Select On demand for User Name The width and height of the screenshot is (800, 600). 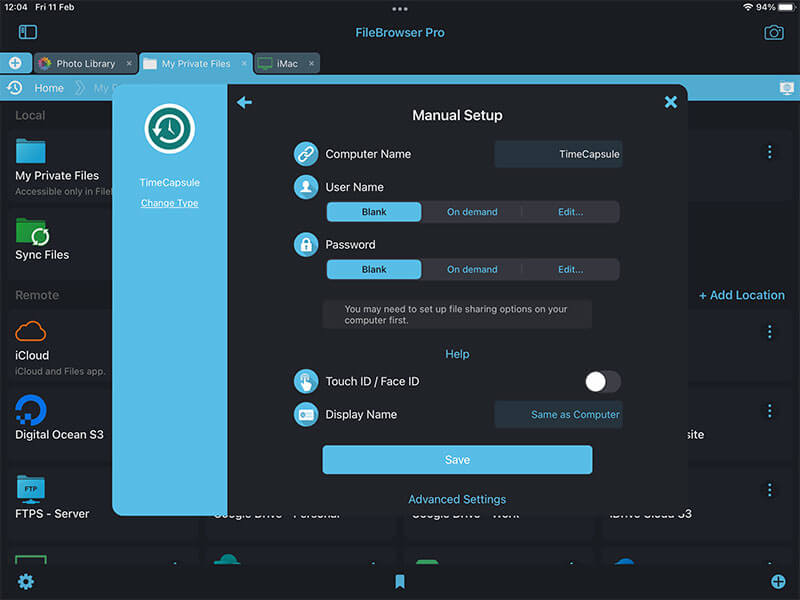pos(472,212)
